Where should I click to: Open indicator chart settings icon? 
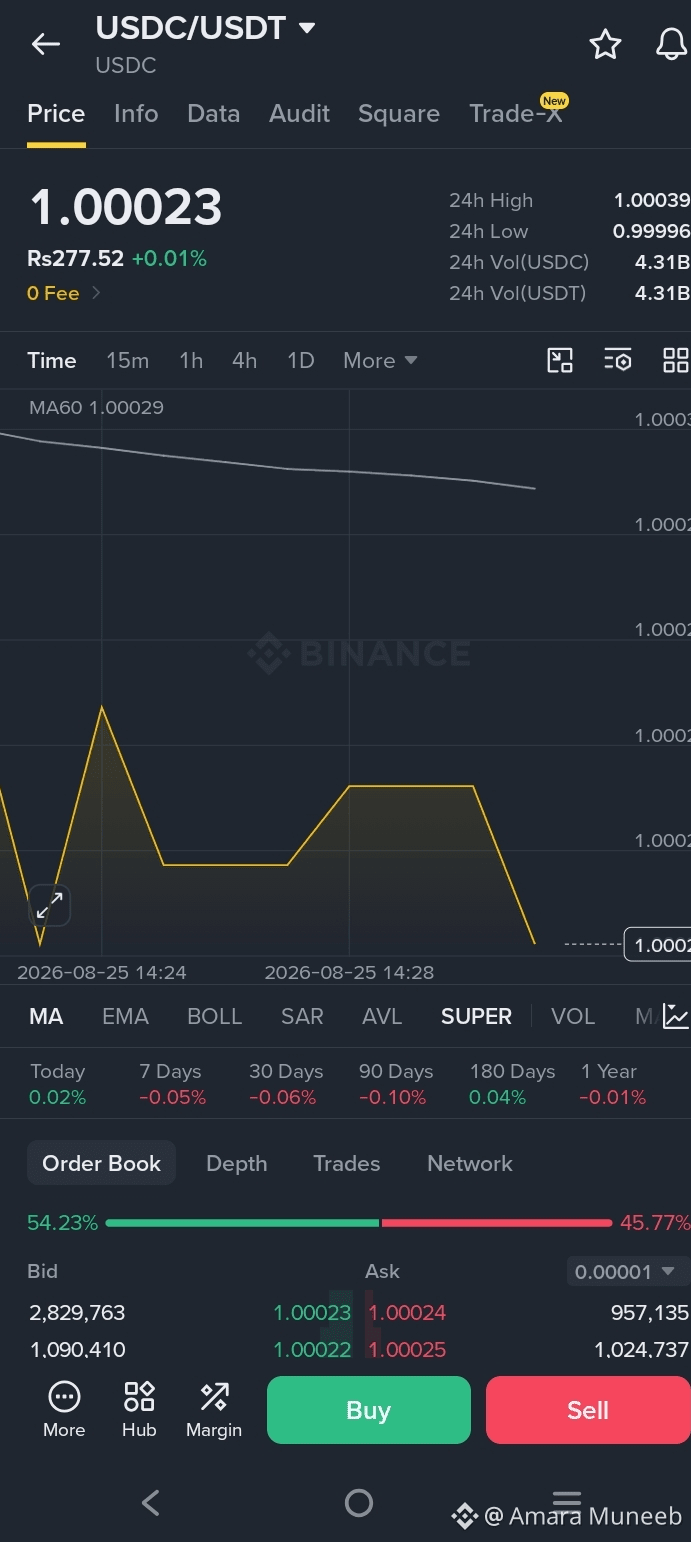tap(676, 1016)
